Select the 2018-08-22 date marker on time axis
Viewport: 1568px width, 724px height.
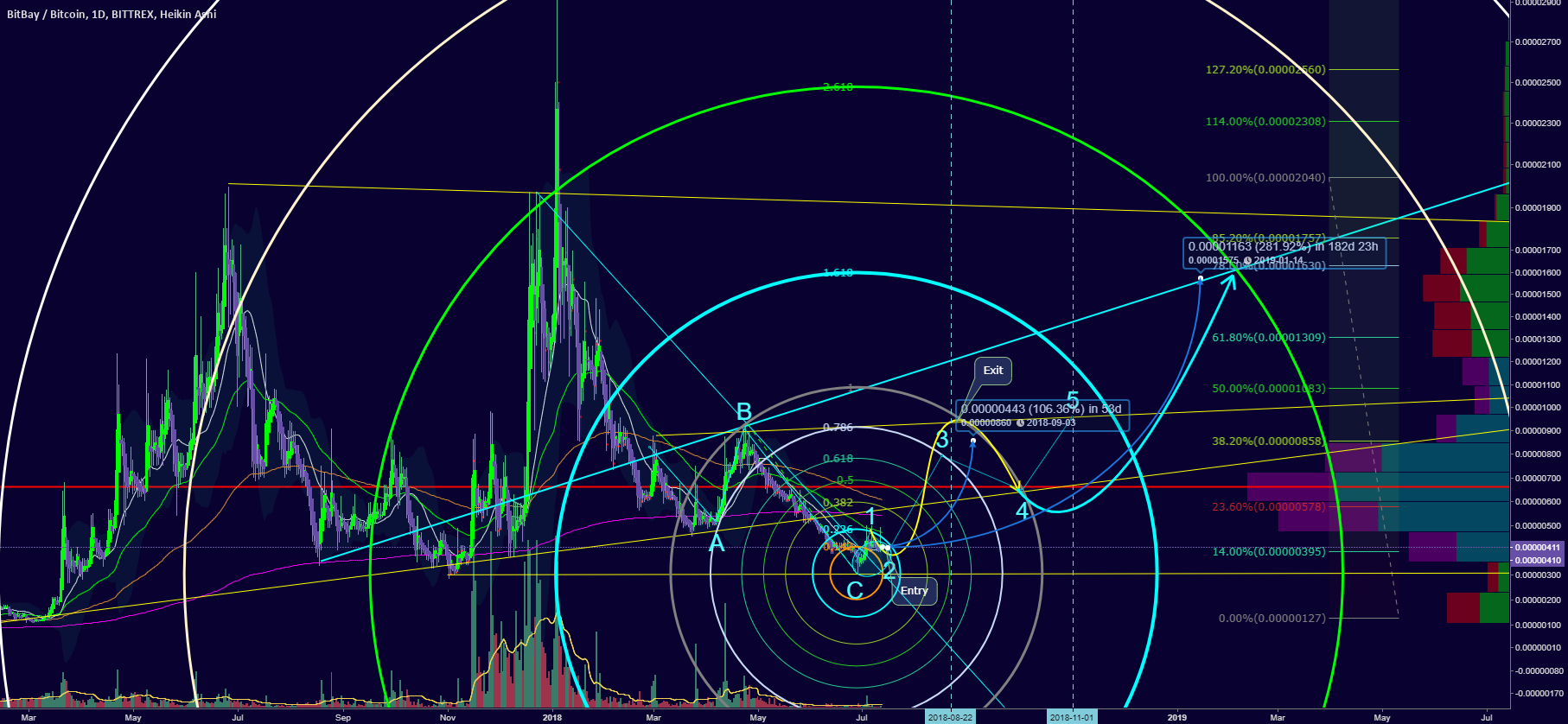[950, 717]
